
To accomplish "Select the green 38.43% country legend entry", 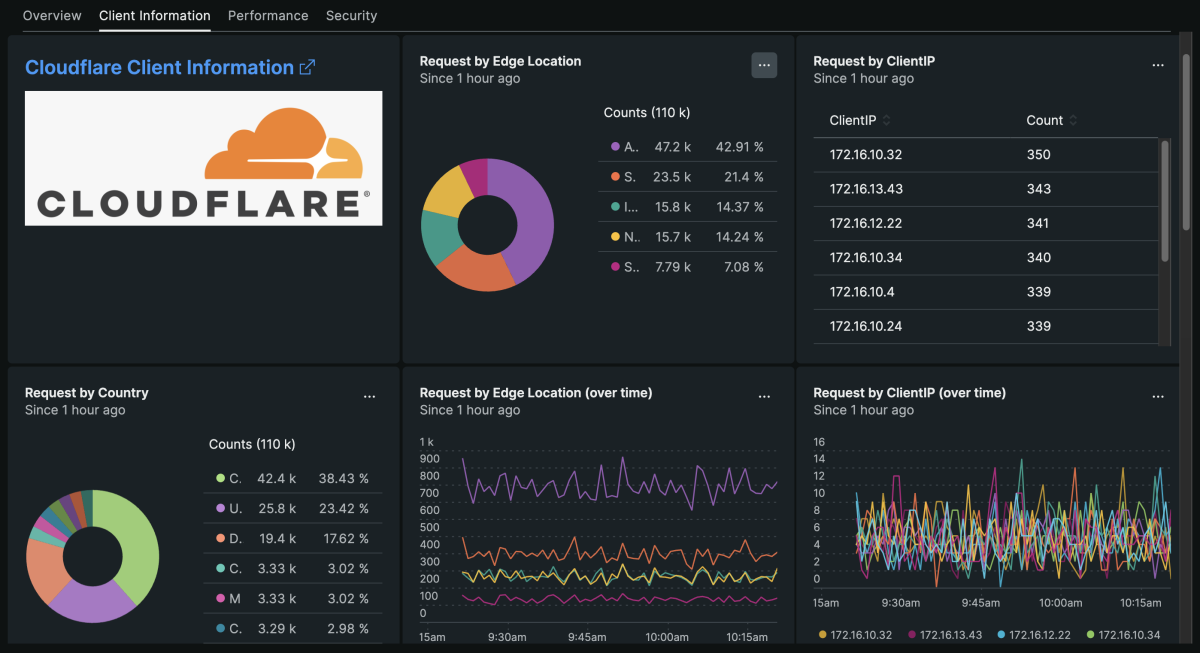I will pos(294,478).
